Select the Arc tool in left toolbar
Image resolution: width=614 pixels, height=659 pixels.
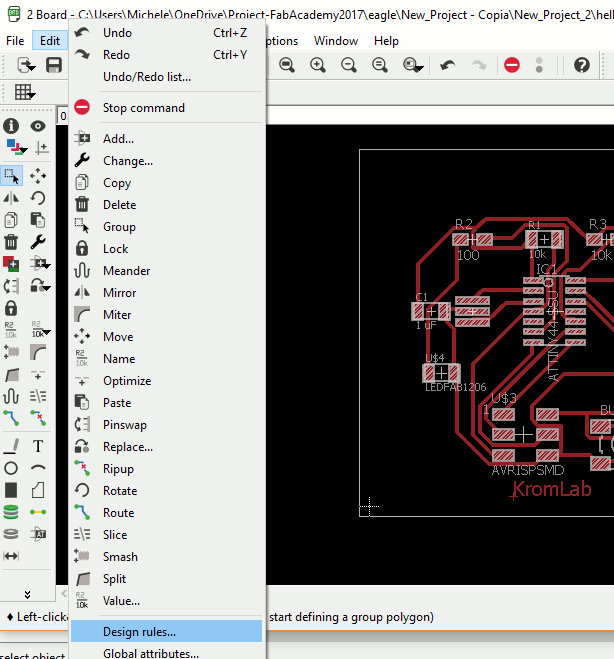click(38, 467)
